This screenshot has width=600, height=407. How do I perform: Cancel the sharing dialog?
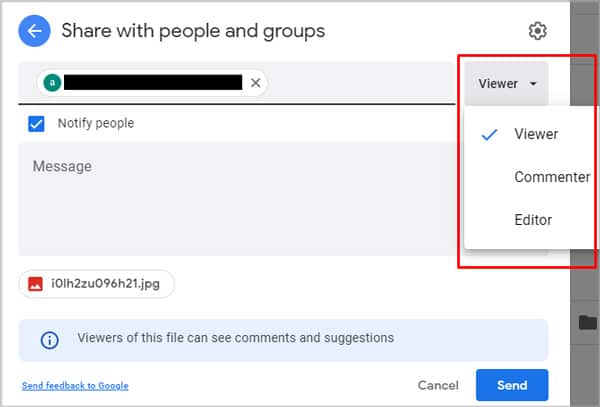click(x=438, y=385)
